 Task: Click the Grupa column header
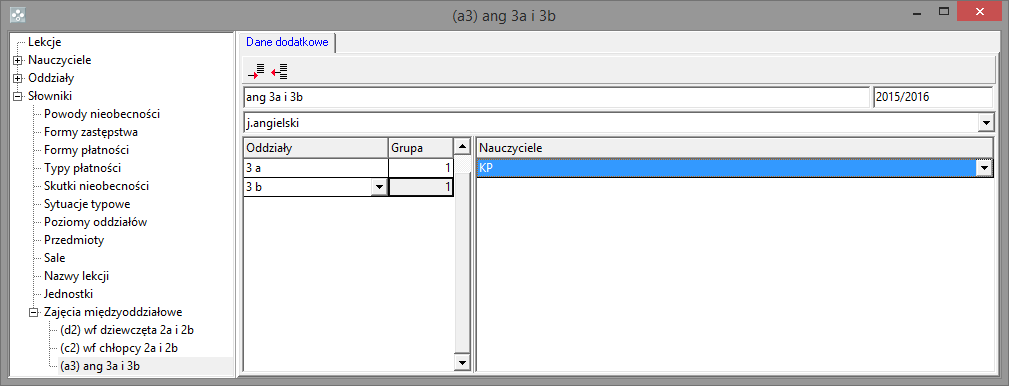click(x=421, y=148)
